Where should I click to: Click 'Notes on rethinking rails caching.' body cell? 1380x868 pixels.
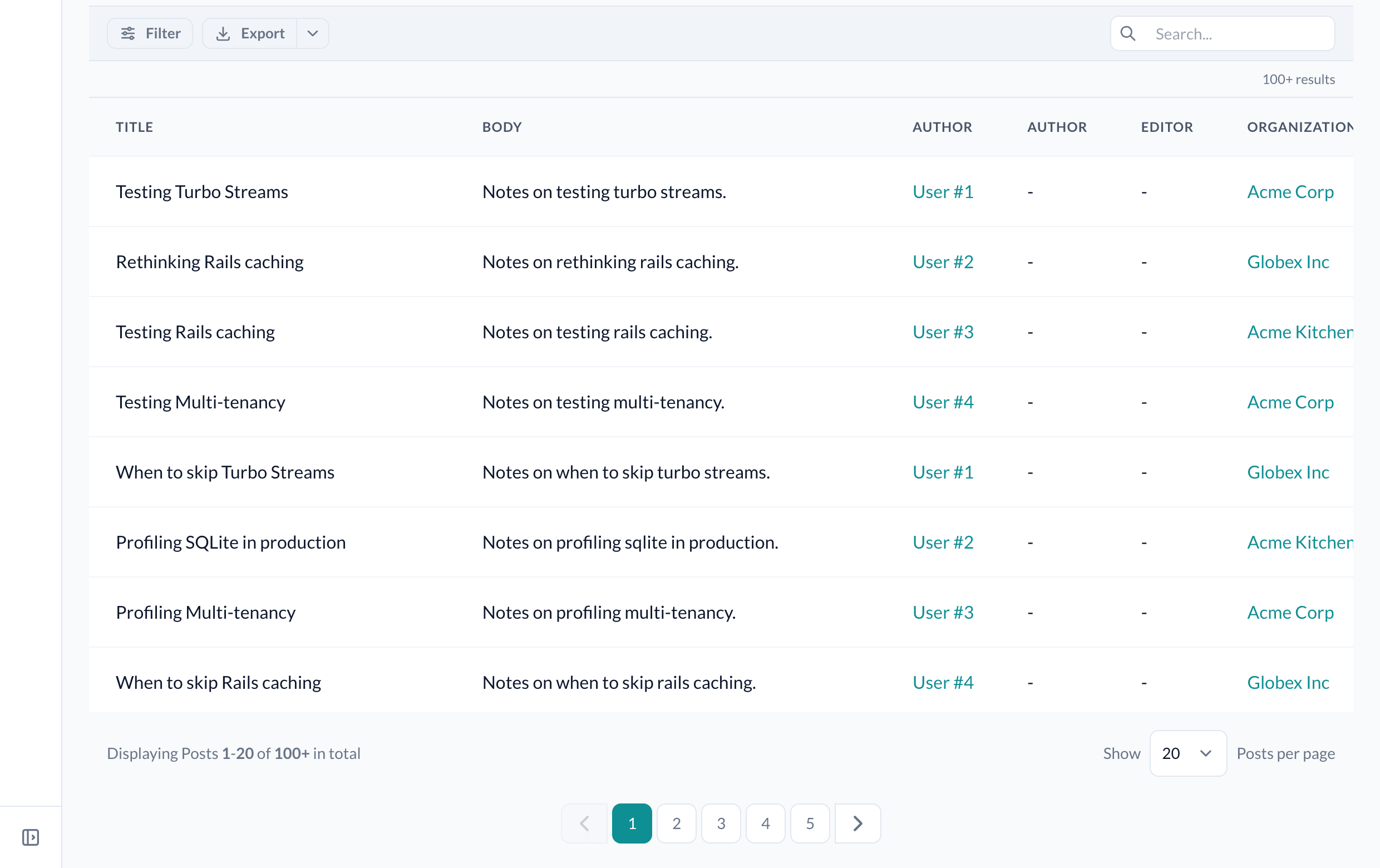coord(610,262)
